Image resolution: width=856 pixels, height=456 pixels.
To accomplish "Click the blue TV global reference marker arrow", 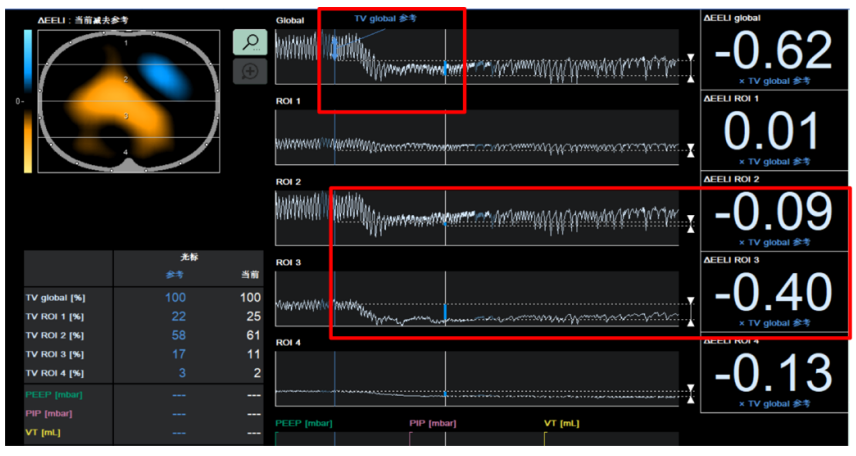I will (x=335, y=48).
